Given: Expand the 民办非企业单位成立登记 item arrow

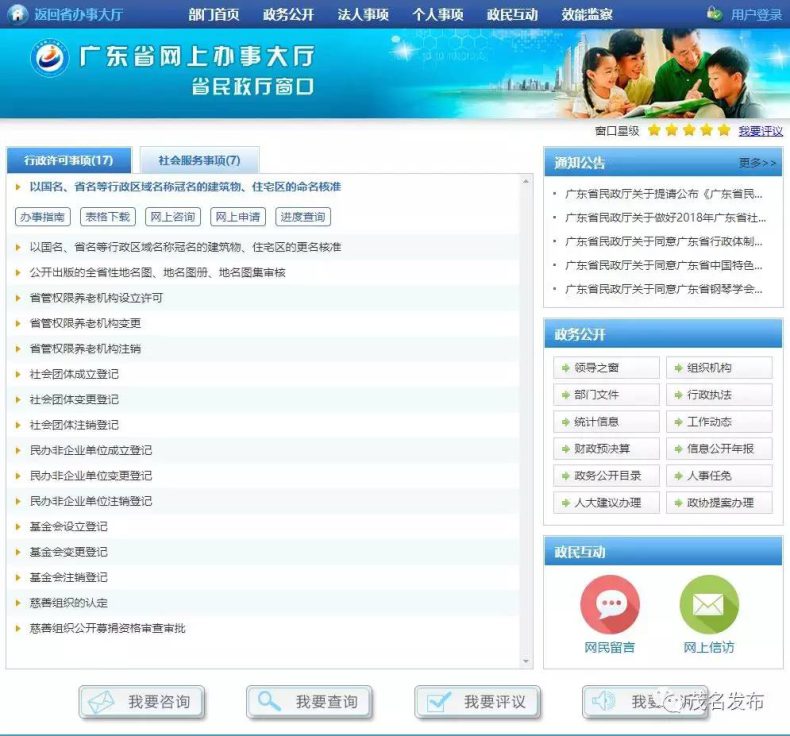Looking at the screenshot, I should (x=18, y=450).
